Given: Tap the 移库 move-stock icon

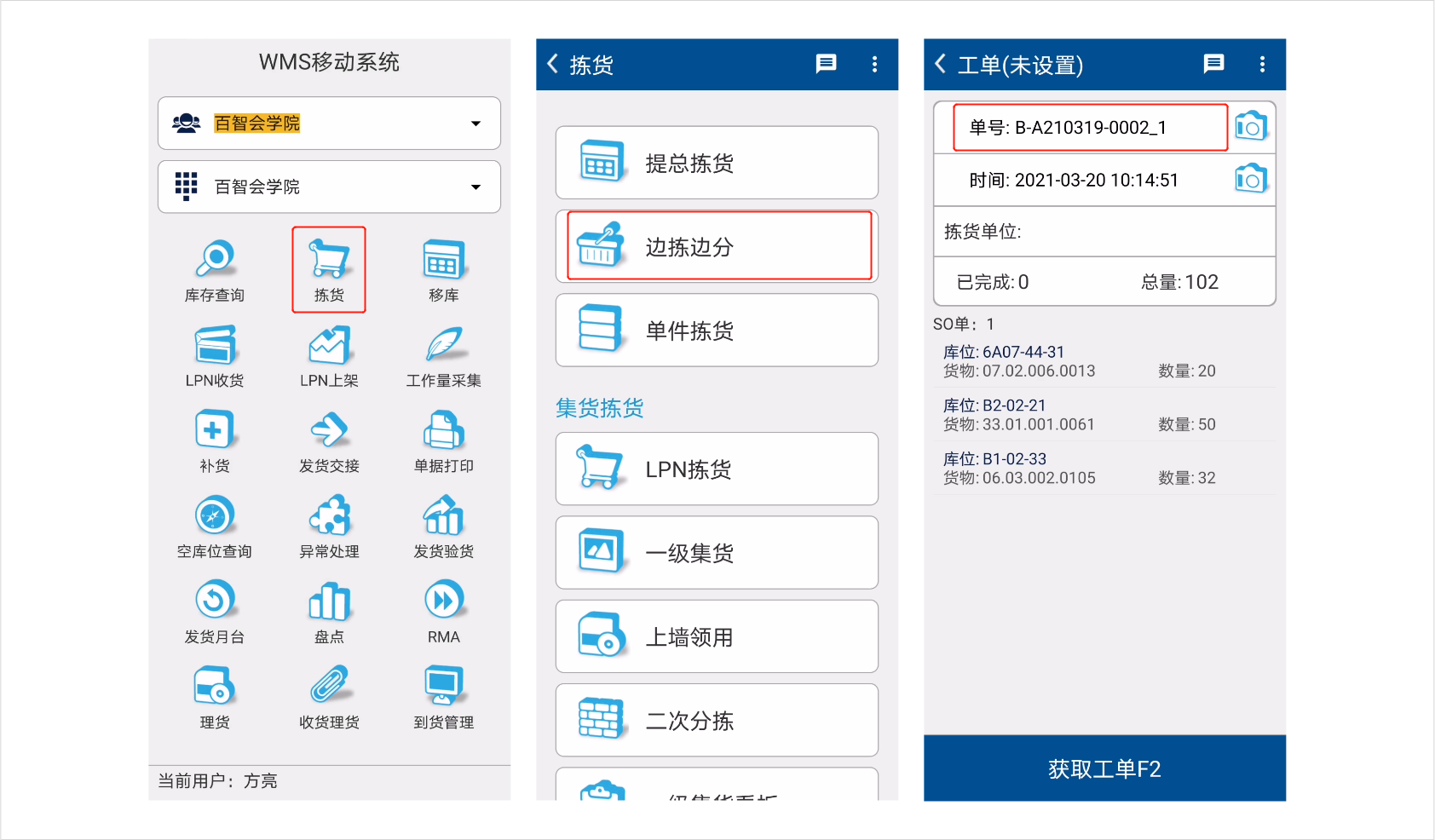Looking at the screenshot, I should (443, 268).
